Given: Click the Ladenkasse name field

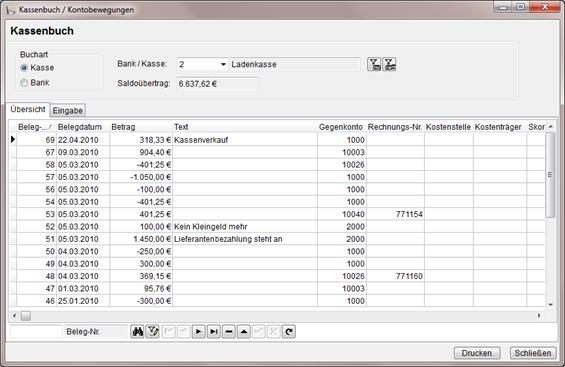Looking at the screenshot, I should [x=294, y=64].
